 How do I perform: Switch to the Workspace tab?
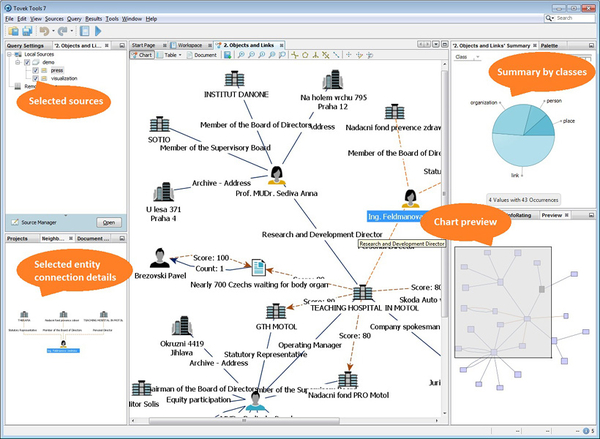point(191,45)
